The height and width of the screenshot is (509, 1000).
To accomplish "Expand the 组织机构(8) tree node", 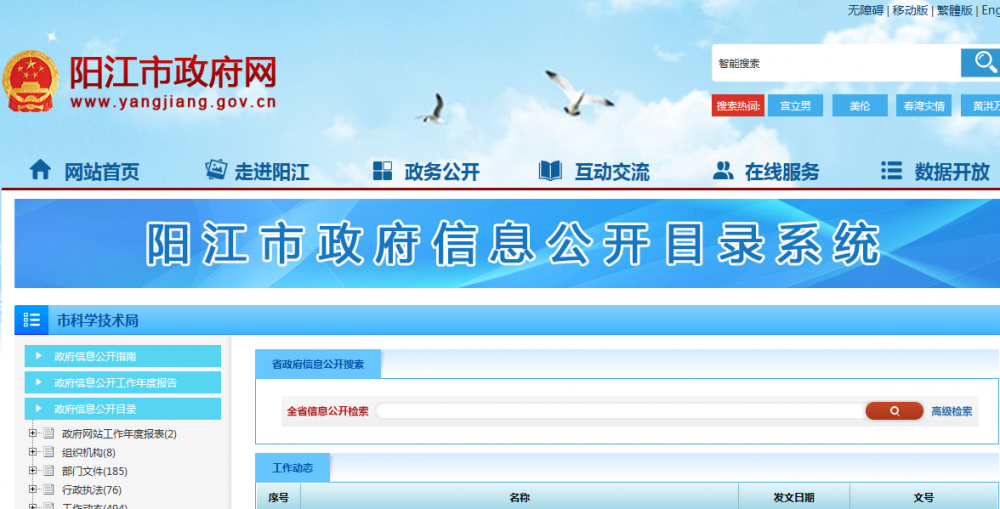I will [33, 452].
